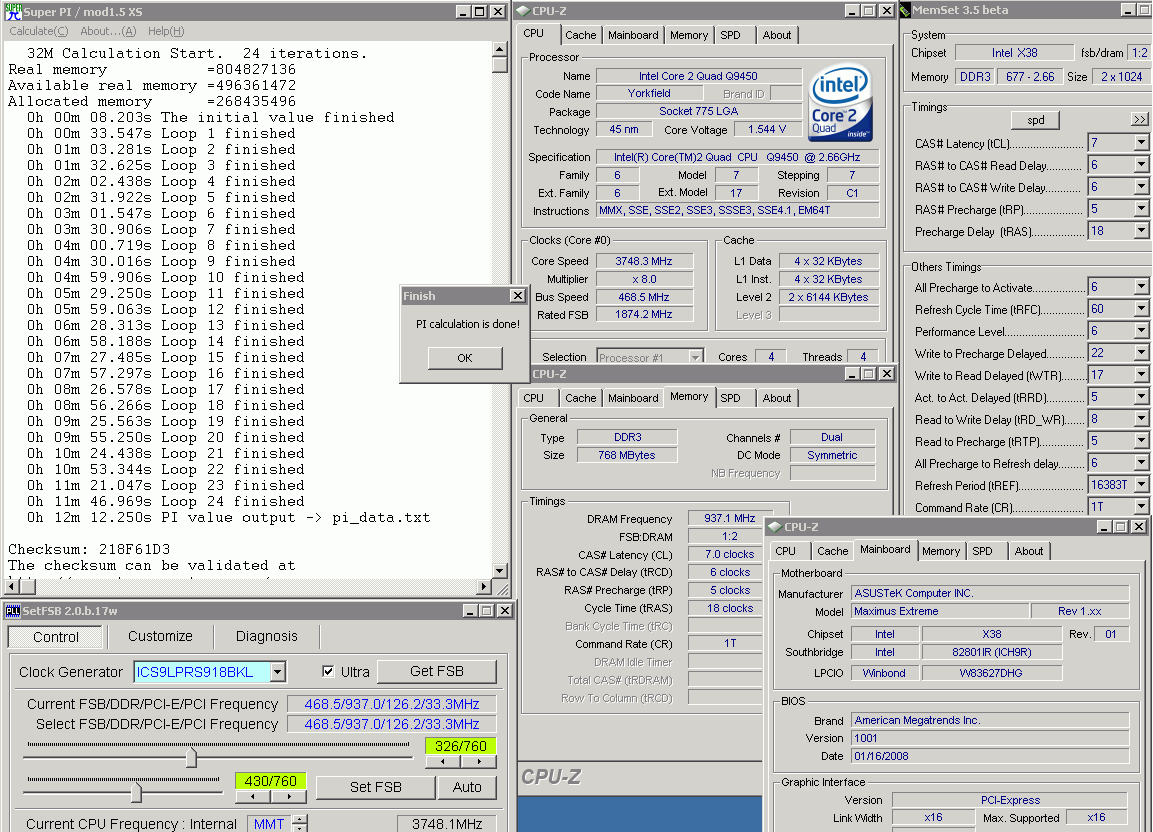Image resolution: width=1153 pixels, height=832 pixels.
Task: Click the Super PI title bar icon
Action: [x=13, y=11]
